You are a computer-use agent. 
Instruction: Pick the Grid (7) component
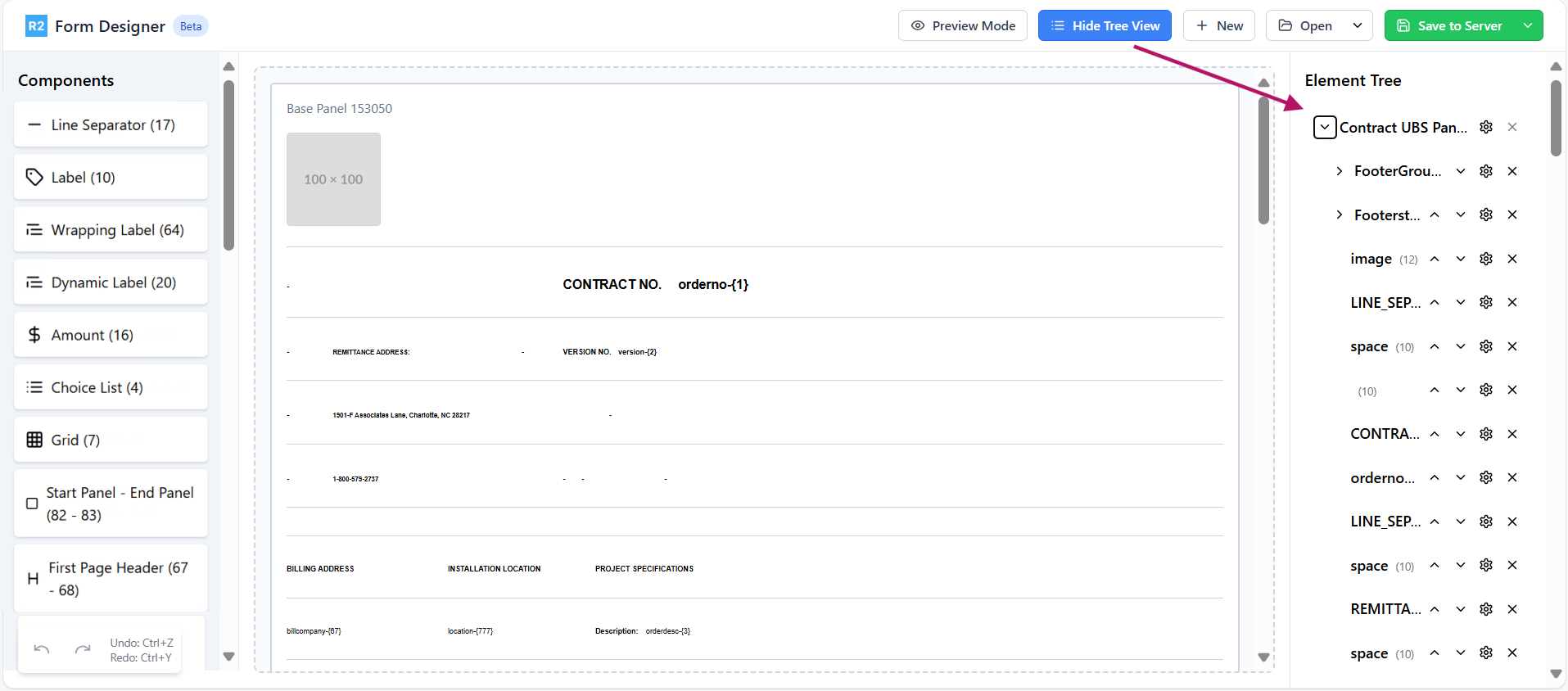(x=111, y=439)
